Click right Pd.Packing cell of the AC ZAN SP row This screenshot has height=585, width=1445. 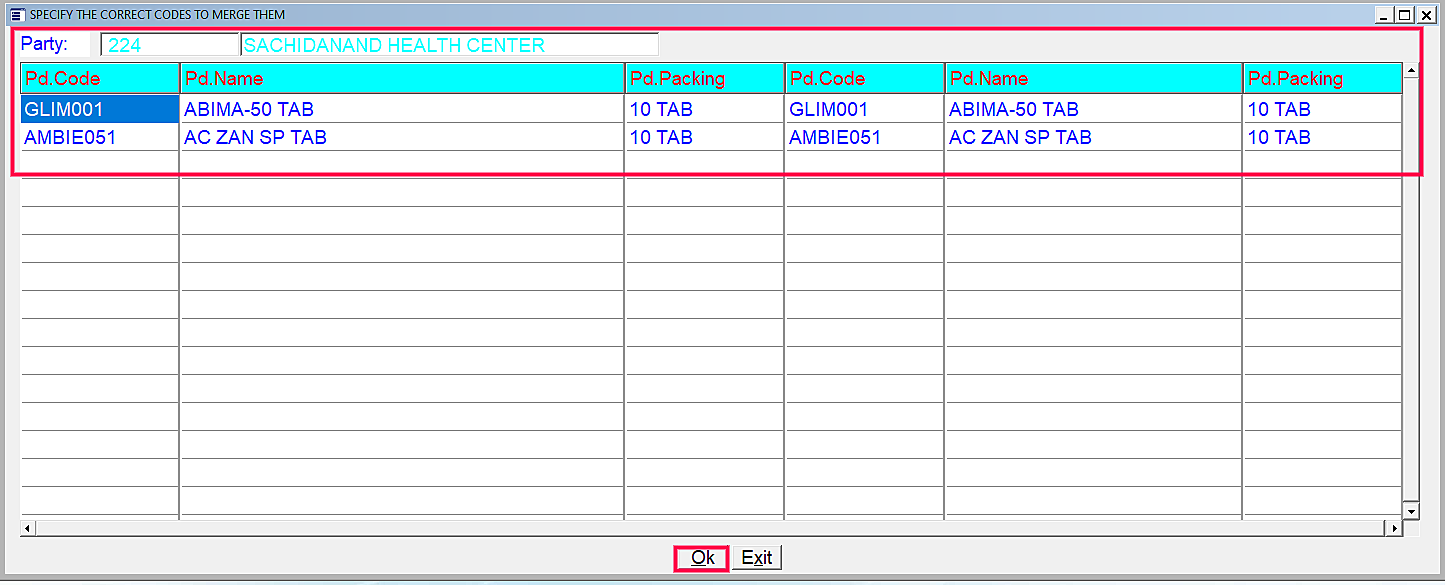tap(1323, 137)
